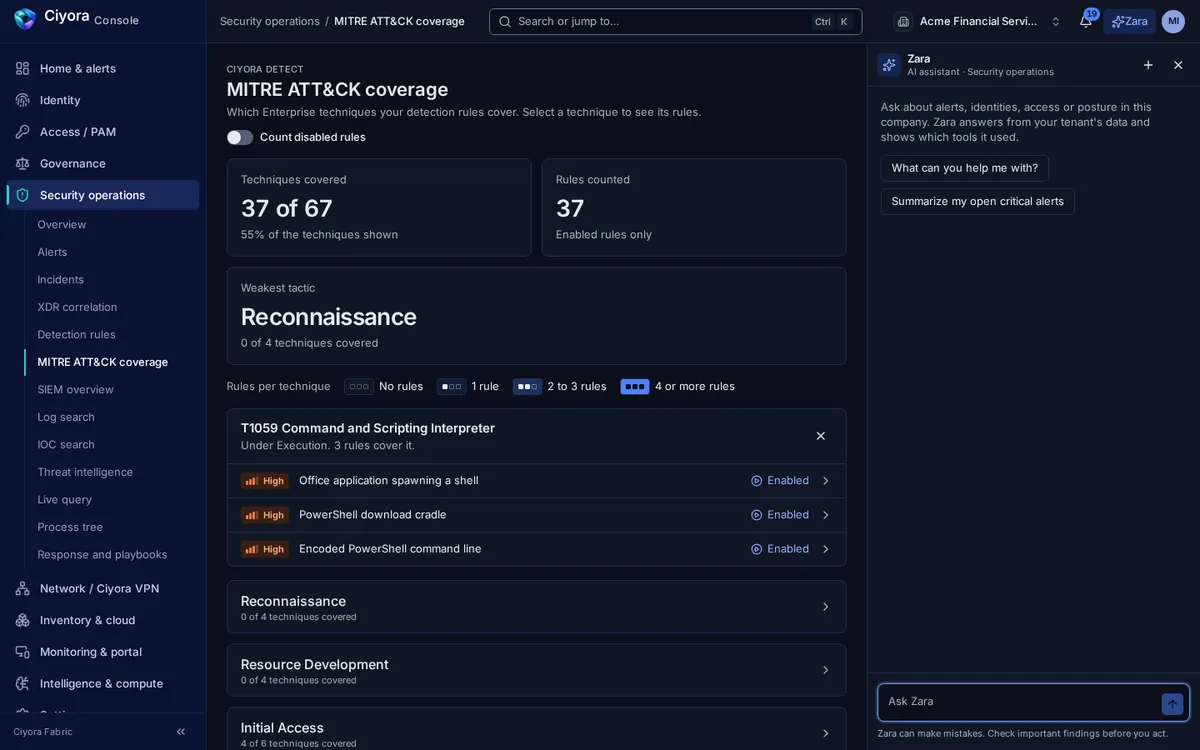Click Security operations breadcrumb link
Screen dimensions: 1200x750
click(270, 21)
